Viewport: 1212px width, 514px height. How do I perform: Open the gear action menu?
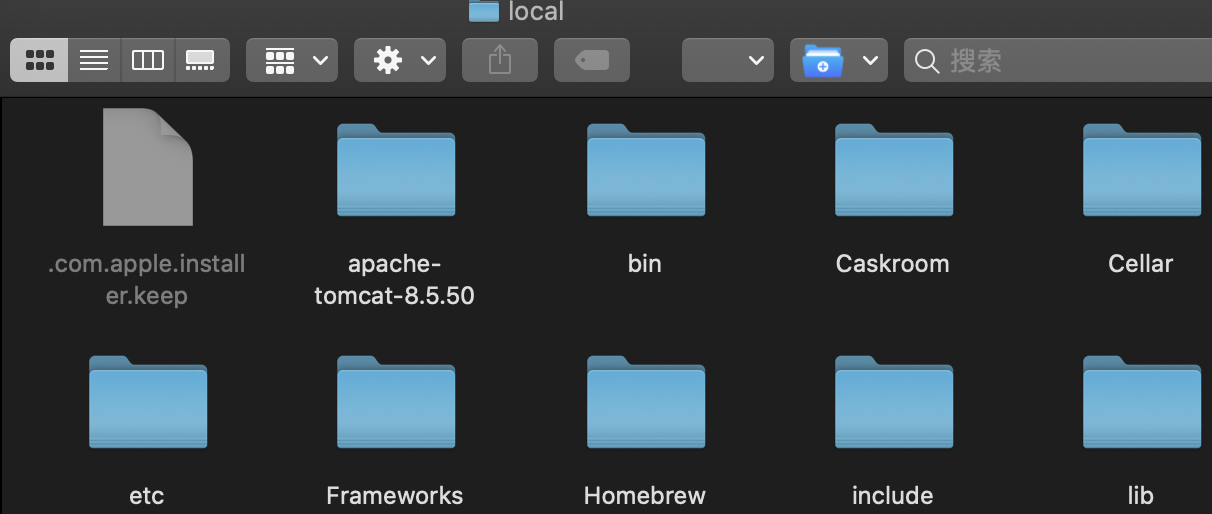400,61
